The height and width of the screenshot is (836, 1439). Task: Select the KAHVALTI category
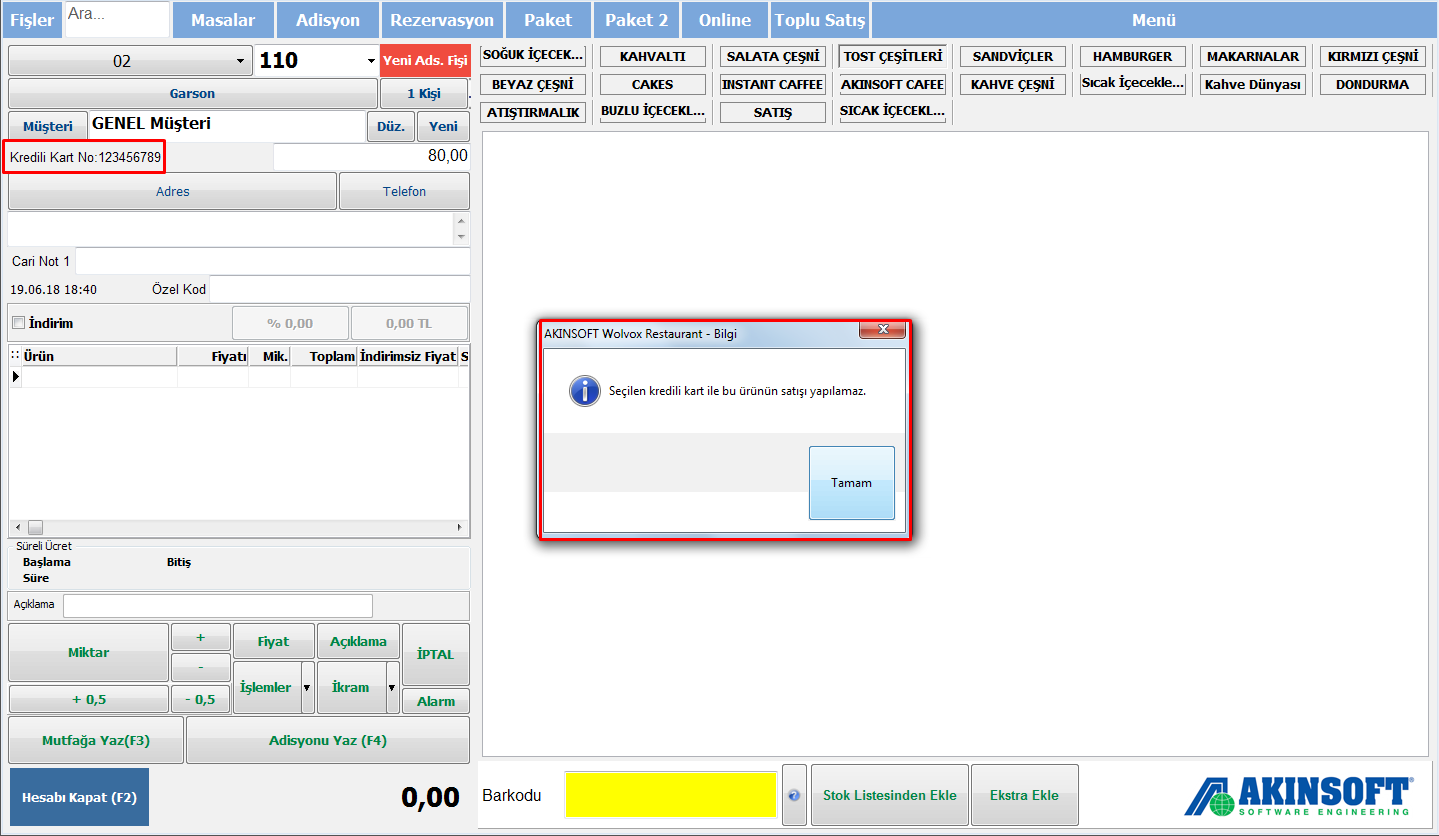[x=653, y=57]
